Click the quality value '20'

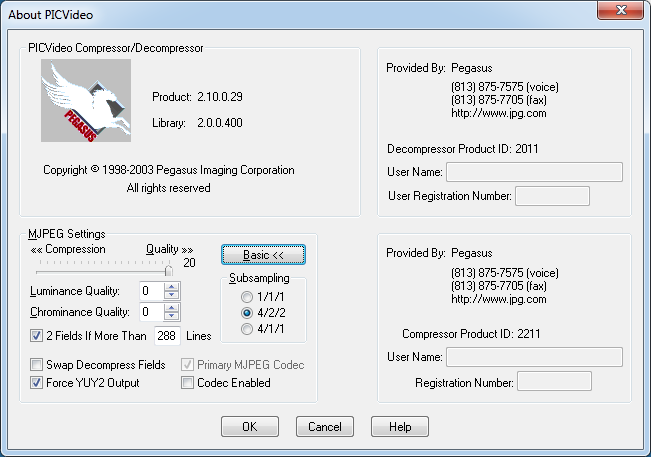pyautogui.click(x=189, y=263)
